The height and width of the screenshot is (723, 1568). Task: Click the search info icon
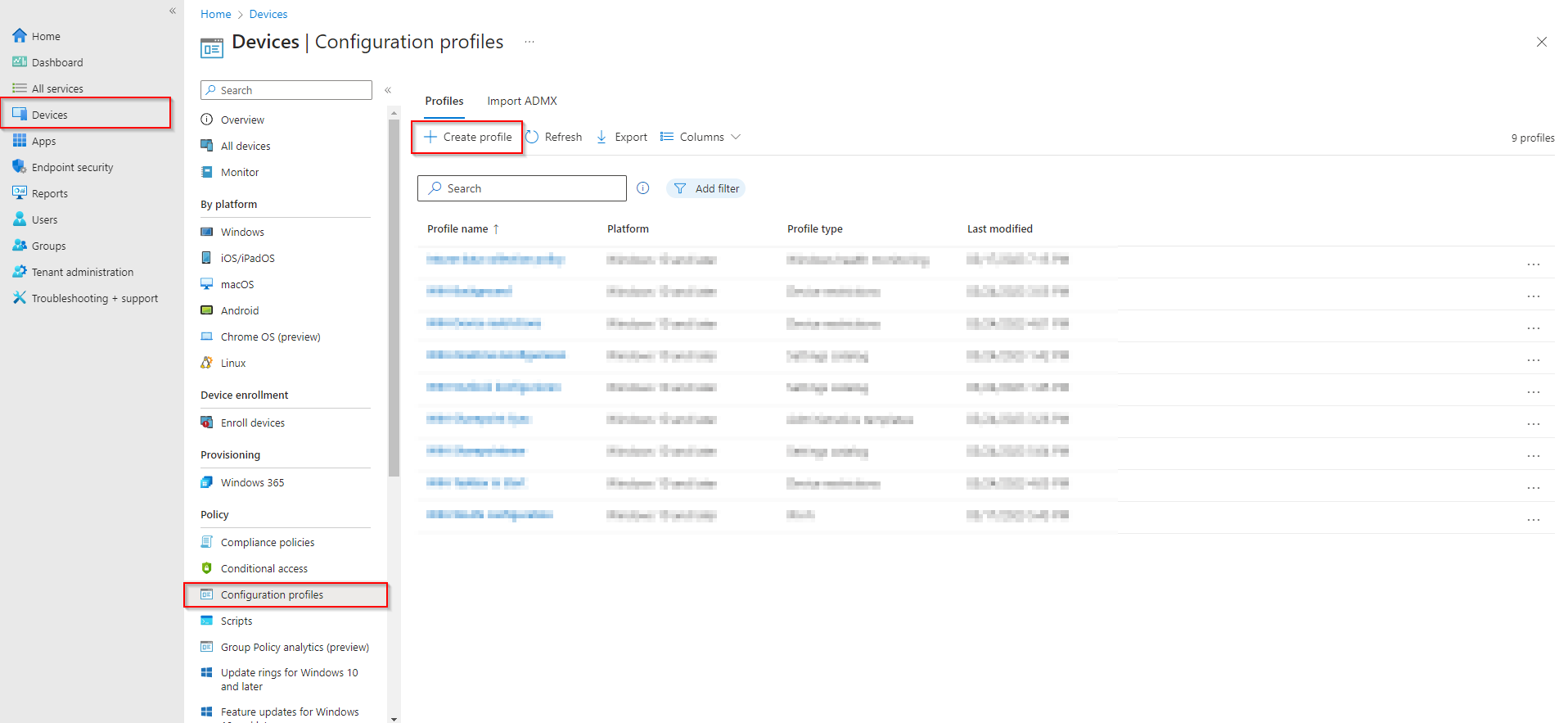tap(643, 188)
